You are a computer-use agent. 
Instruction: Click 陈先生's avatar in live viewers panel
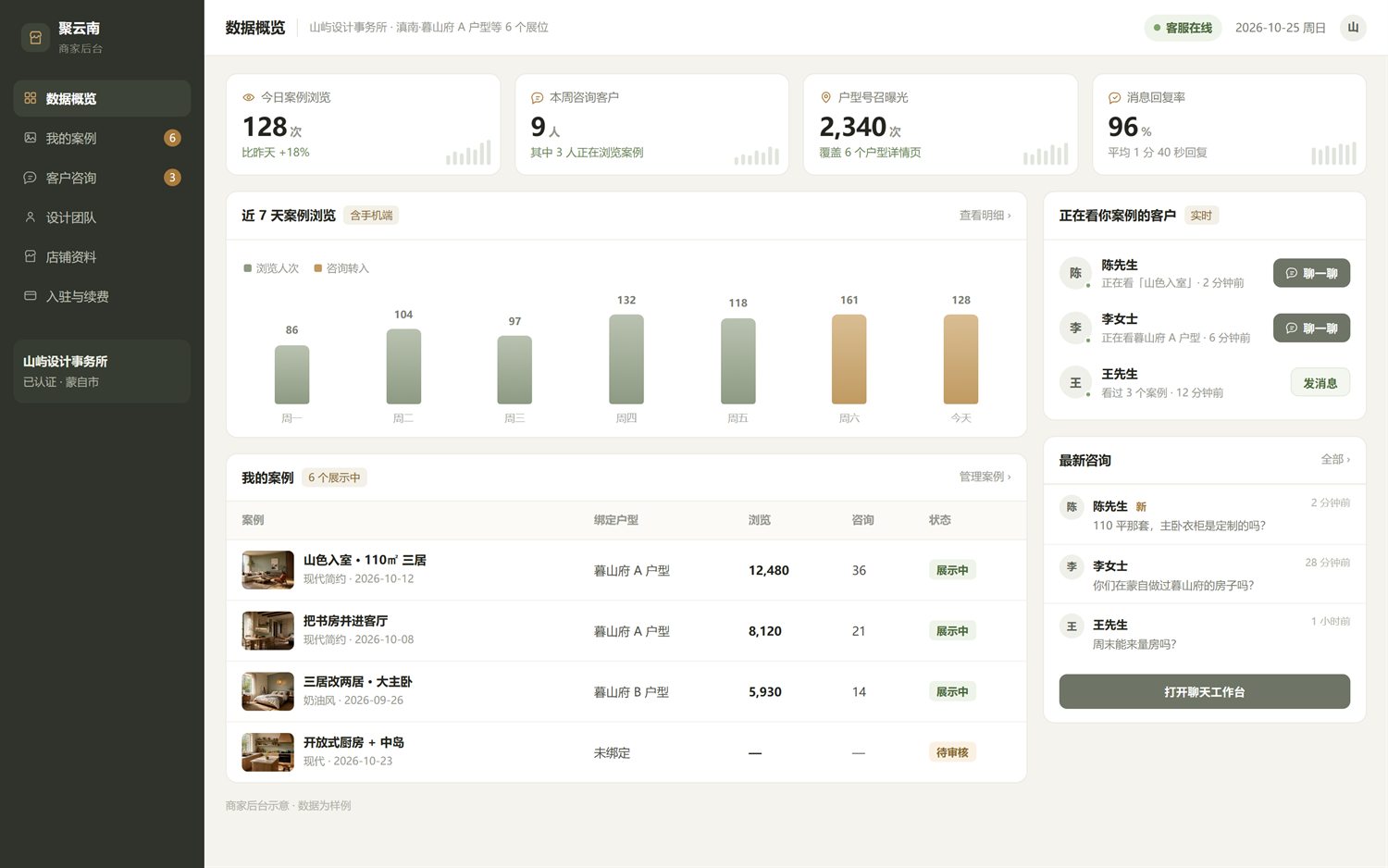pyautogui.click(x=1075, y=273)
